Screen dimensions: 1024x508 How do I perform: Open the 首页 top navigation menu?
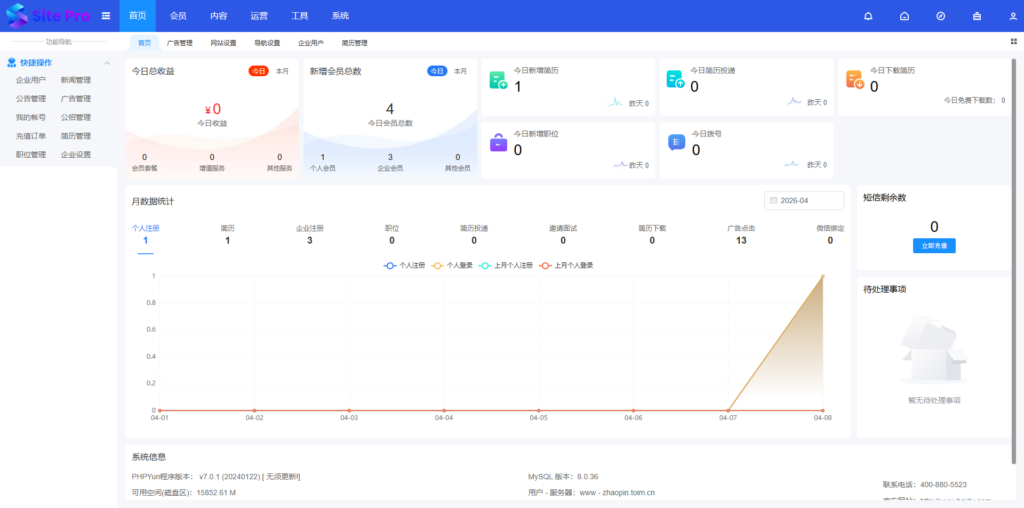click(138, 16)
